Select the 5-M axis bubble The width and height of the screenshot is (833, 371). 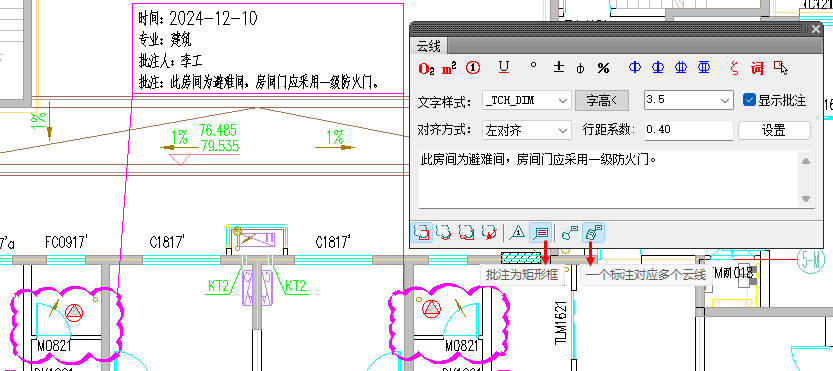(x=811, y=261)
